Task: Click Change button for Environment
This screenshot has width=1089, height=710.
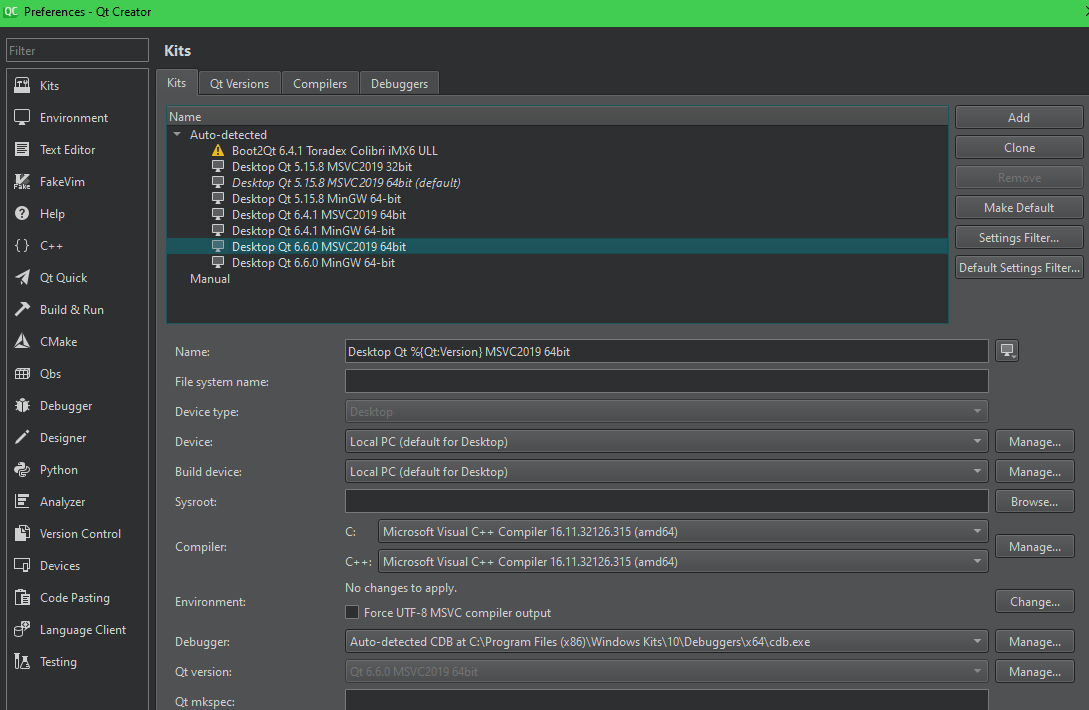Action: click(x=1035, y=601)
